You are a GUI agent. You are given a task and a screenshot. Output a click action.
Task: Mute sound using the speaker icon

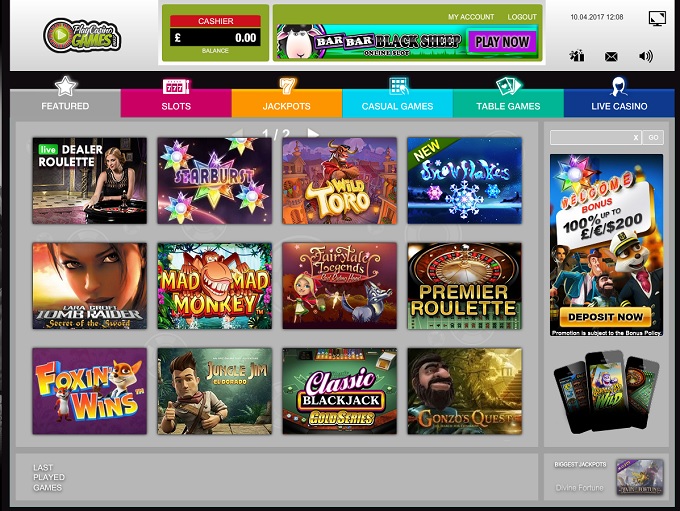pyautogui.click(x=645, y=56)
